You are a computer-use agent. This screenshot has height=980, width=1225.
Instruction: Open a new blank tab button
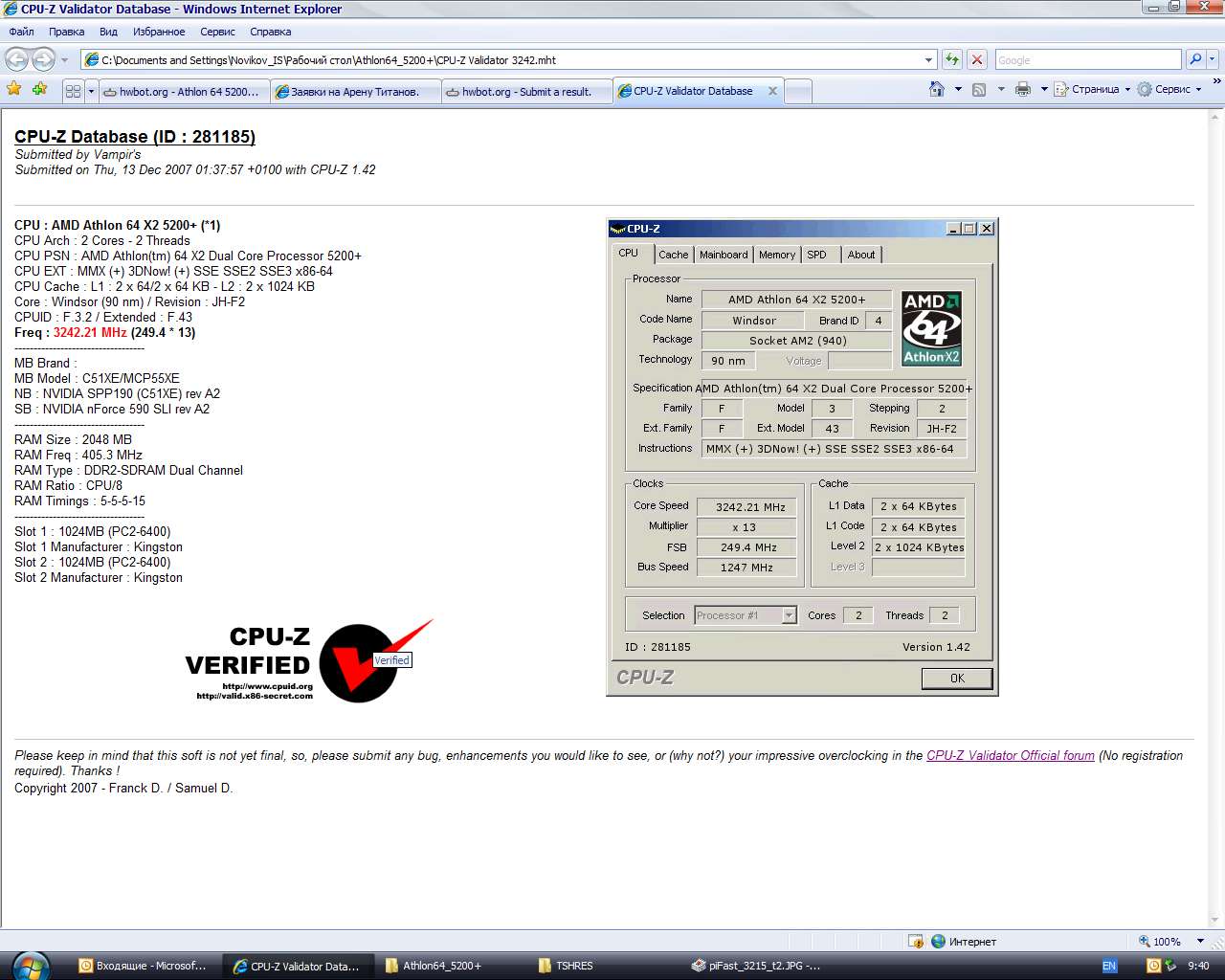798,92
